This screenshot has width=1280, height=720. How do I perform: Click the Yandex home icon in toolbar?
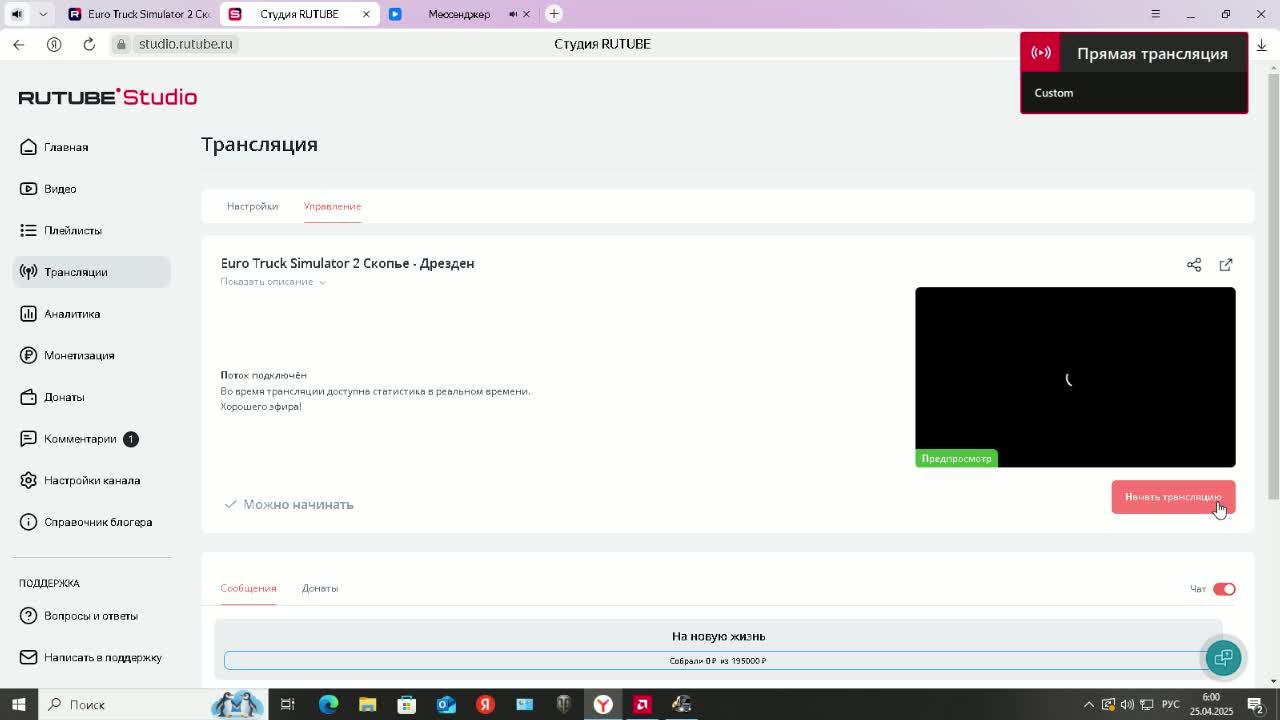click(54, 44)
